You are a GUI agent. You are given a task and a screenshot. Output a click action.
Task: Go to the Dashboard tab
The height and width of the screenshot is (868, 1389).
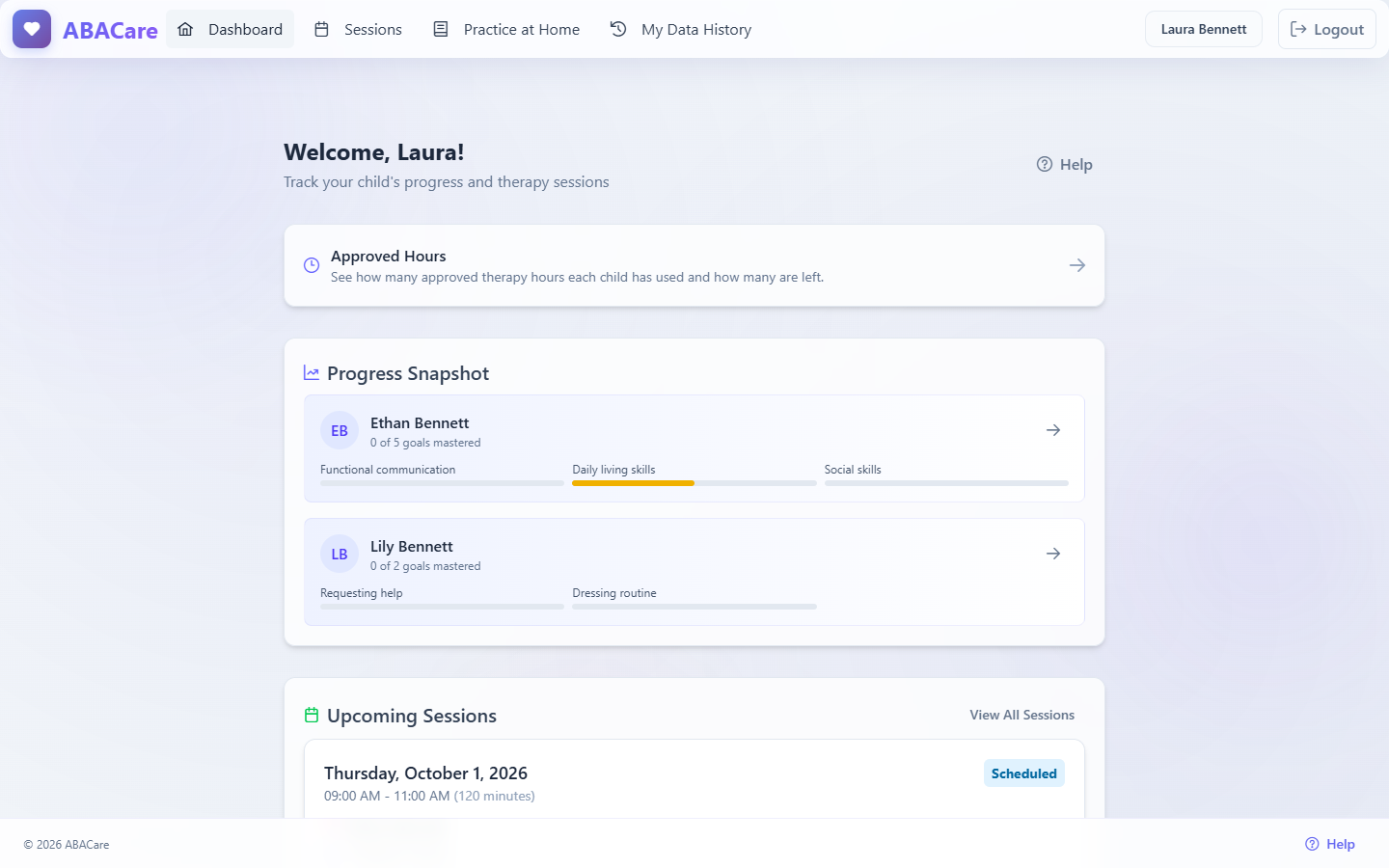[231, 29]
